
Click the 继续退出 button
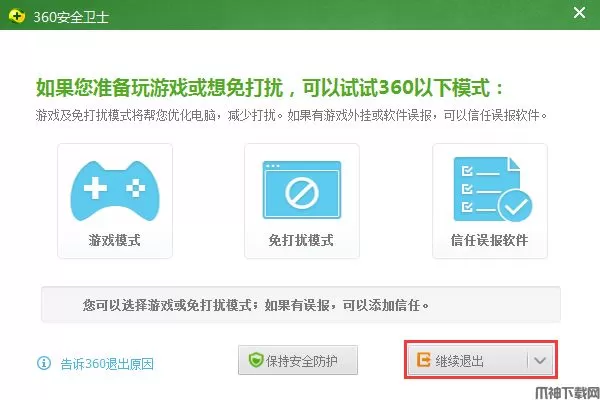[x=468, y=360]
